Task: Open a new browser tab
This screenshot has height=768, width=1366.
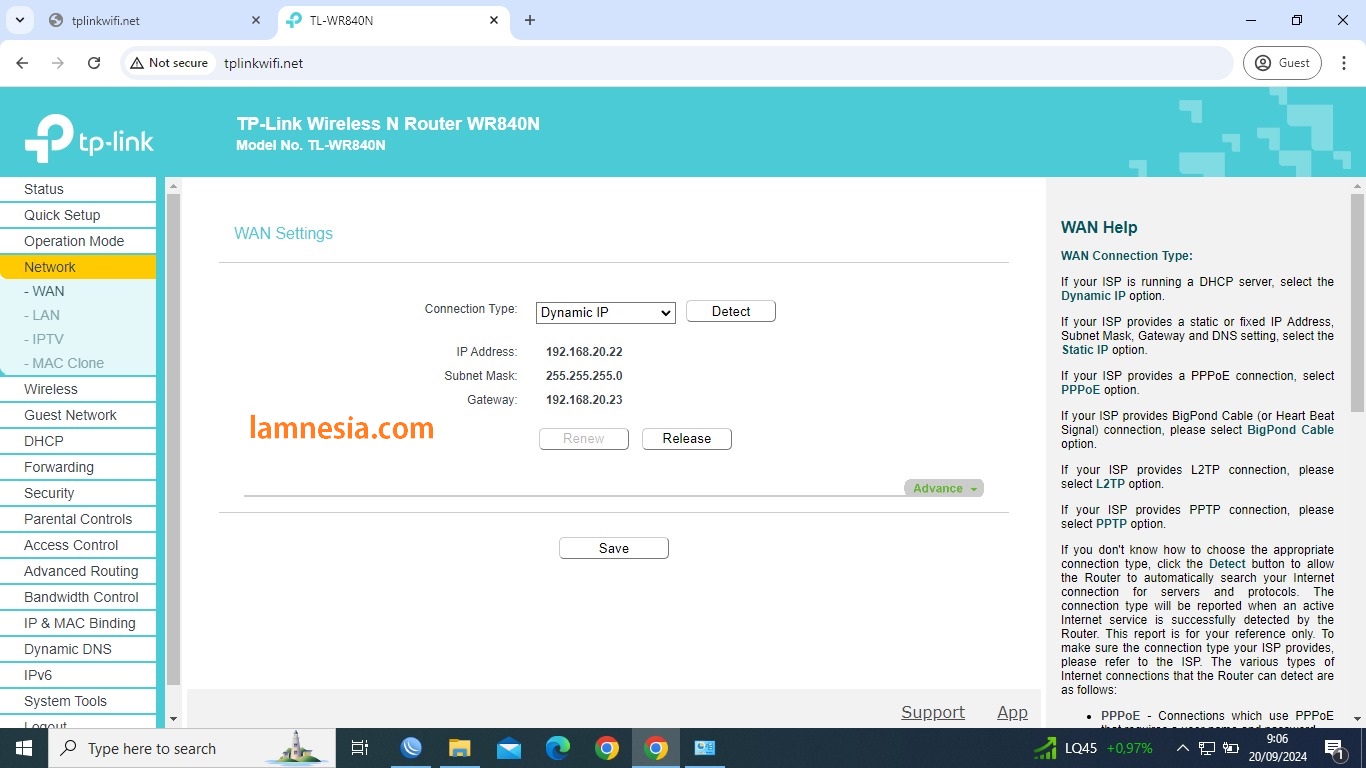Action: pyautogui.click(x=530, y=20)
